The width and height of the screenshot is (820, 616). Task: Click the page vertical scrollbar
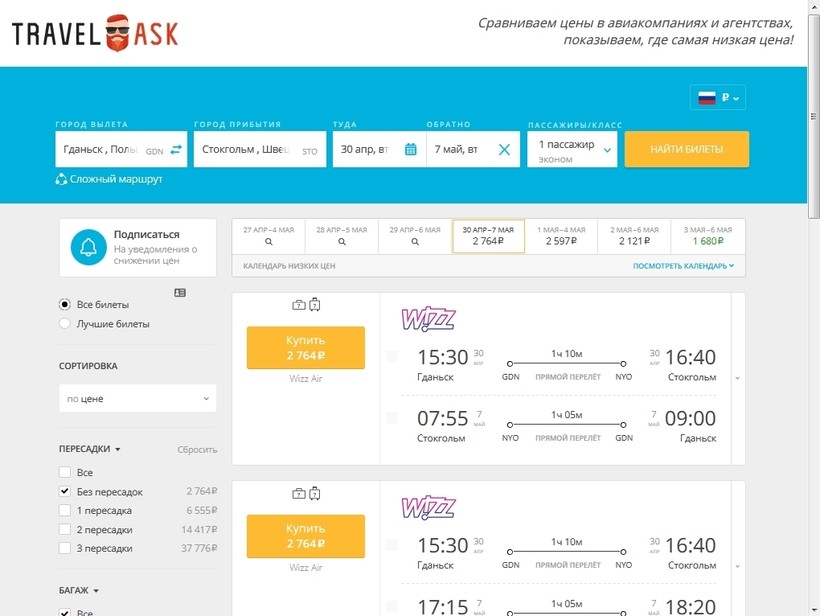813,300
